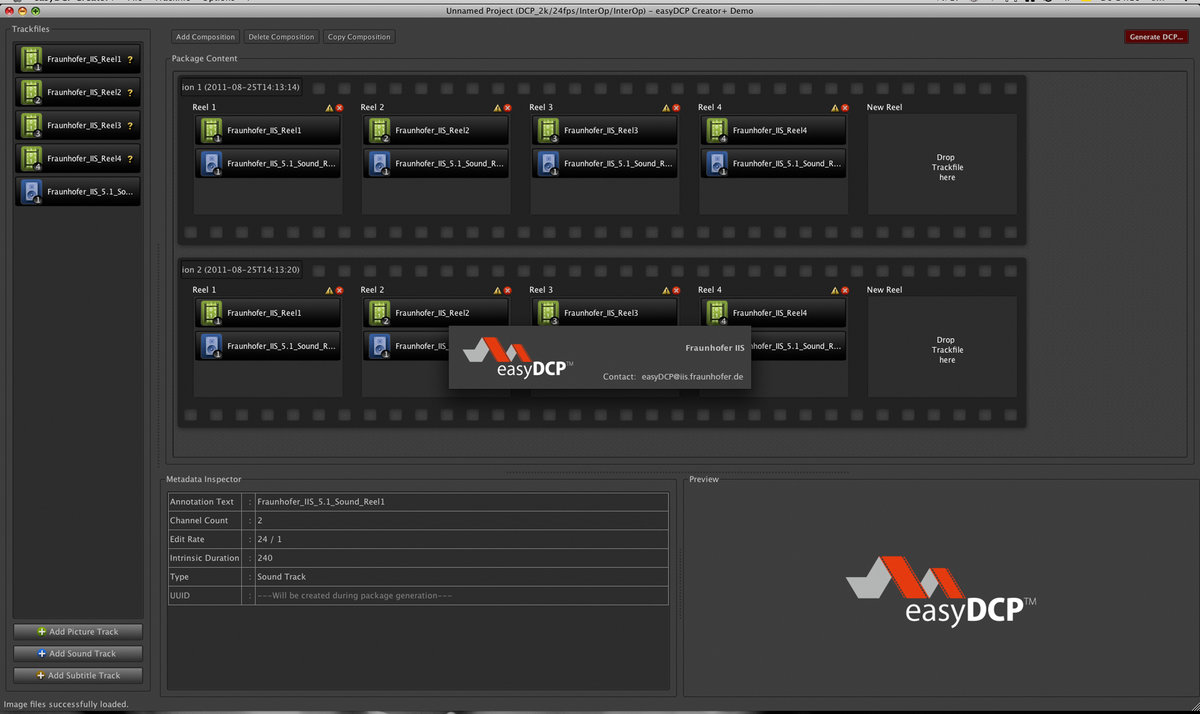This screenshot has width=1200, height=714.
Task: Select Fraunhofer_IIS_Reel2 picture track in composition 1
Action: tap(435, 130)
